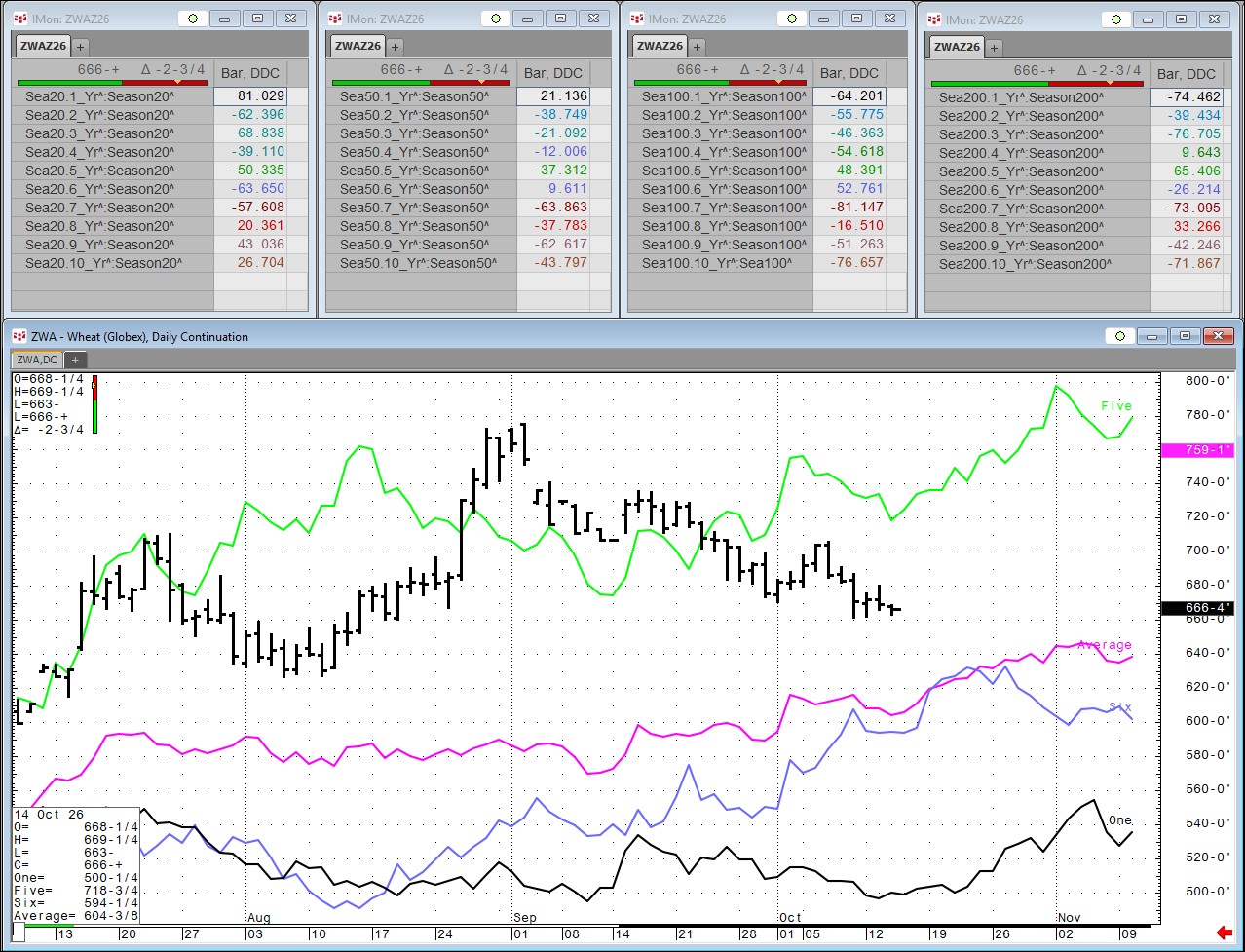This screenshot has width=1245, height=952.
Task: Add a new tab in the Season20 IMon window
Action: [x=80, y=46]
